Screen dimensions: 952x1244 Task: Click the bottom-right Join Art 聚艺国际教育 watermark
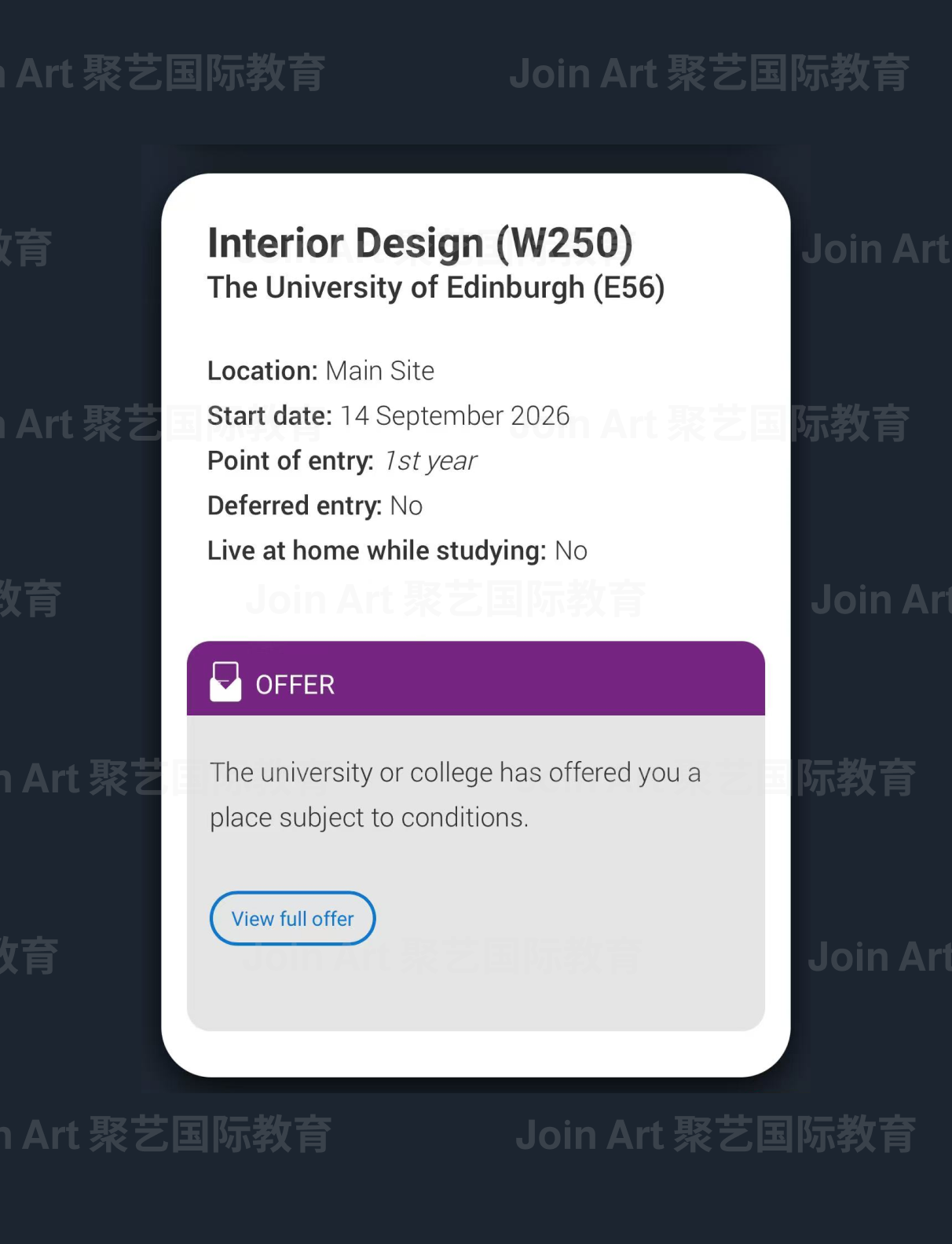(716, 1135)
